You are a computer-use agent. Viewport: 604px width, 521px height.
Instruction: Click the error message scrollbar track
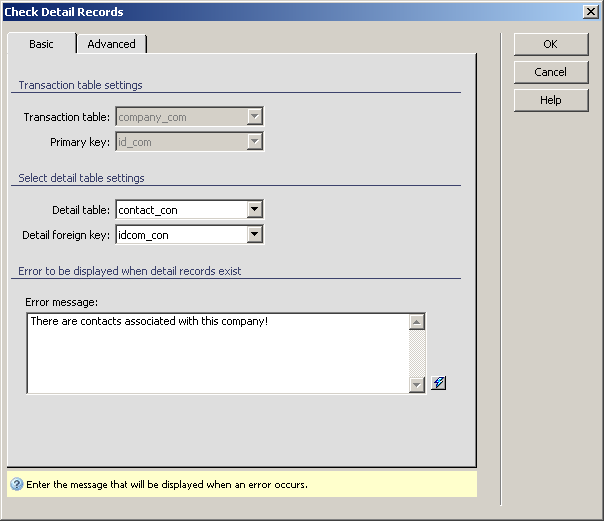417,353
